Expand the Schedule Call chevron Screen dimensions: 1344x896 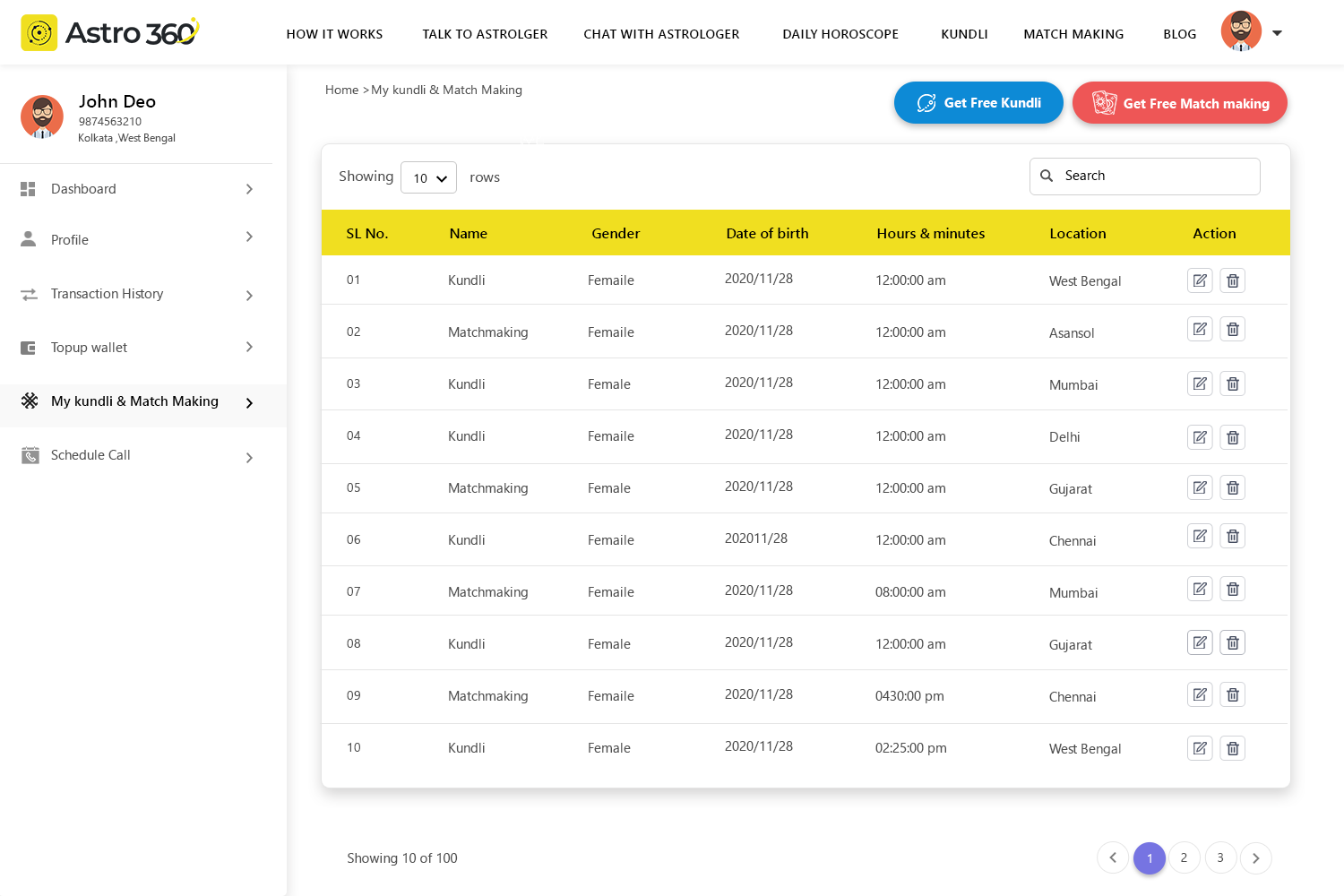coord(249,458)
